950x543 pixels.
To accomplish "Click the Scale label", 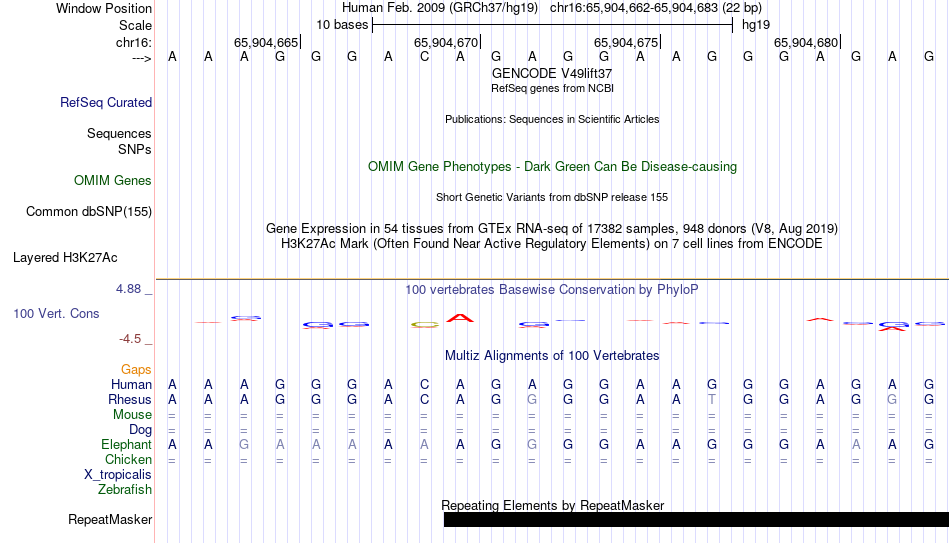I will tap(135, 25).
